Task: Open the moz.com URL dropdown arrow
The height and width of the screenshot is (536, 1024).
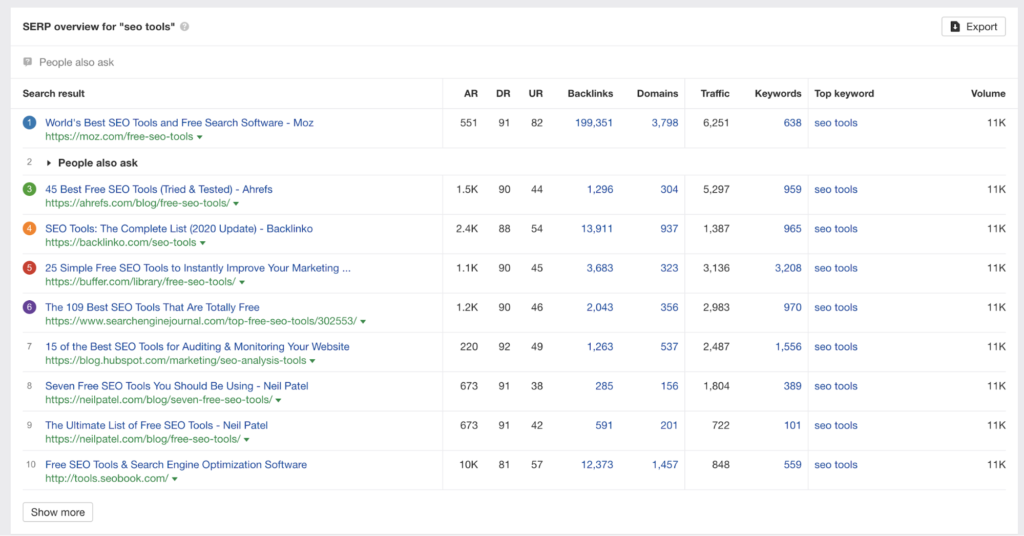Action: point(200,137)
